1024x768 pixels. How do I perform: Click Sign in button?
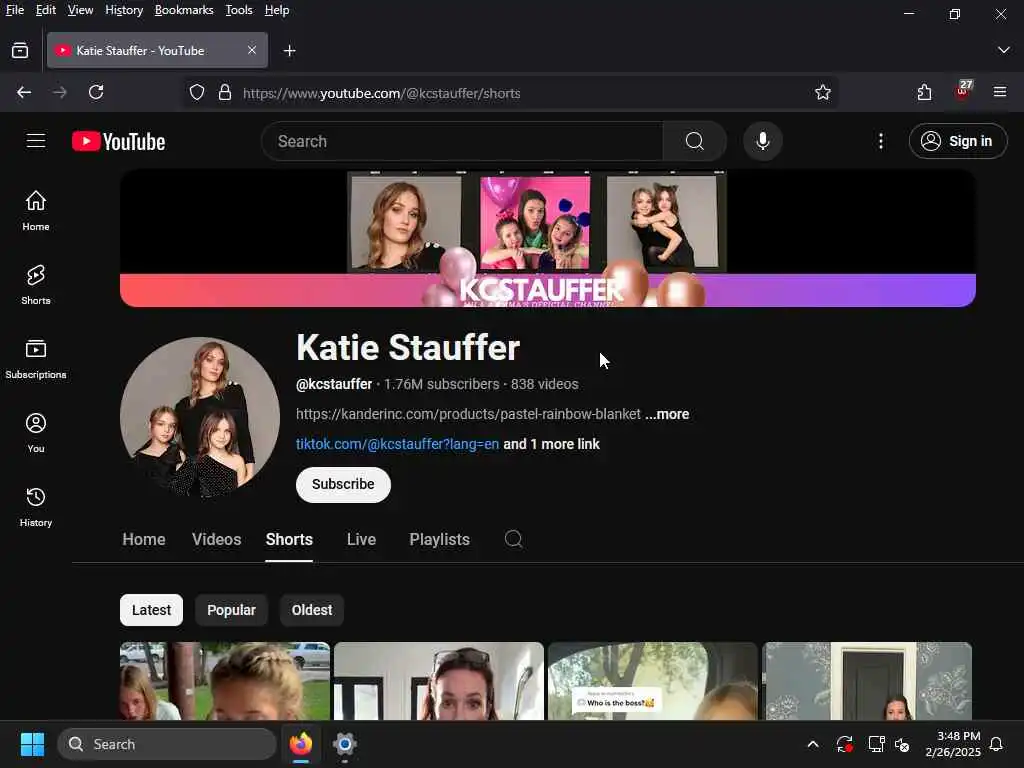tap(958, 141)
